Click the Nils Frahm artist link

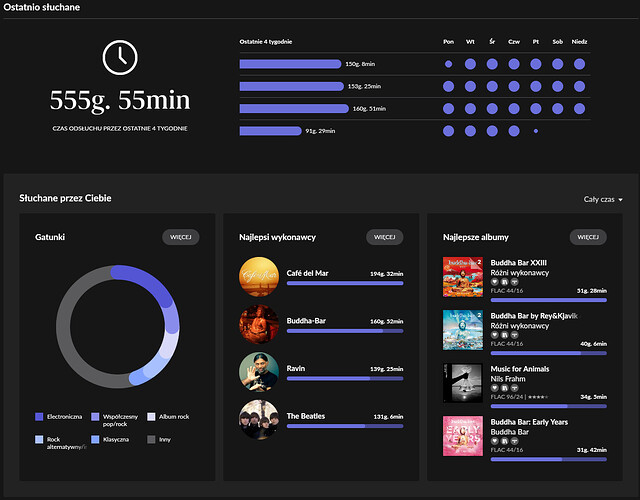click(x=511, y=379)
